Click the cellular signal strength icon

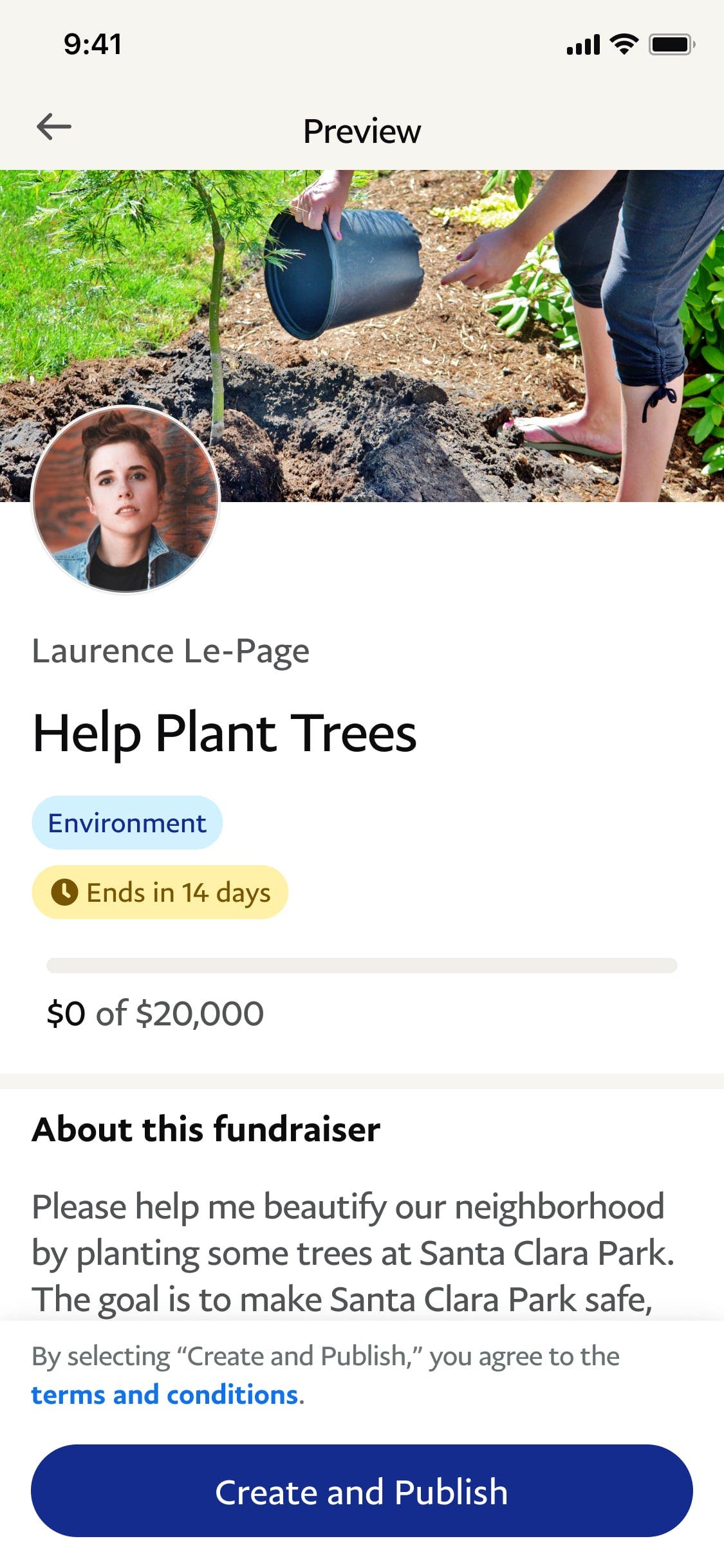[x=583, y=45]
